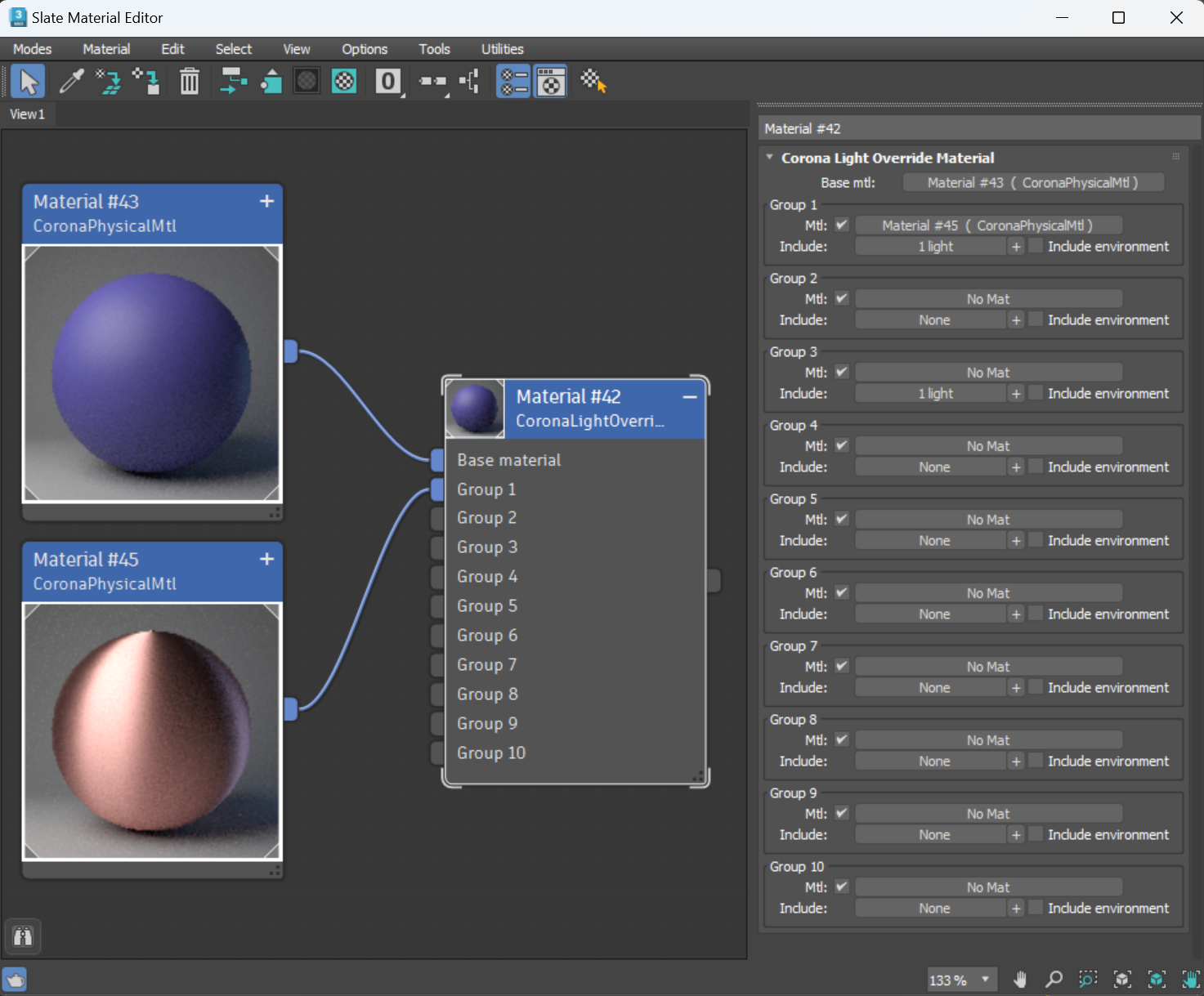
Task: Expand the Material #43 node
Action: click(x=266, y=201)
